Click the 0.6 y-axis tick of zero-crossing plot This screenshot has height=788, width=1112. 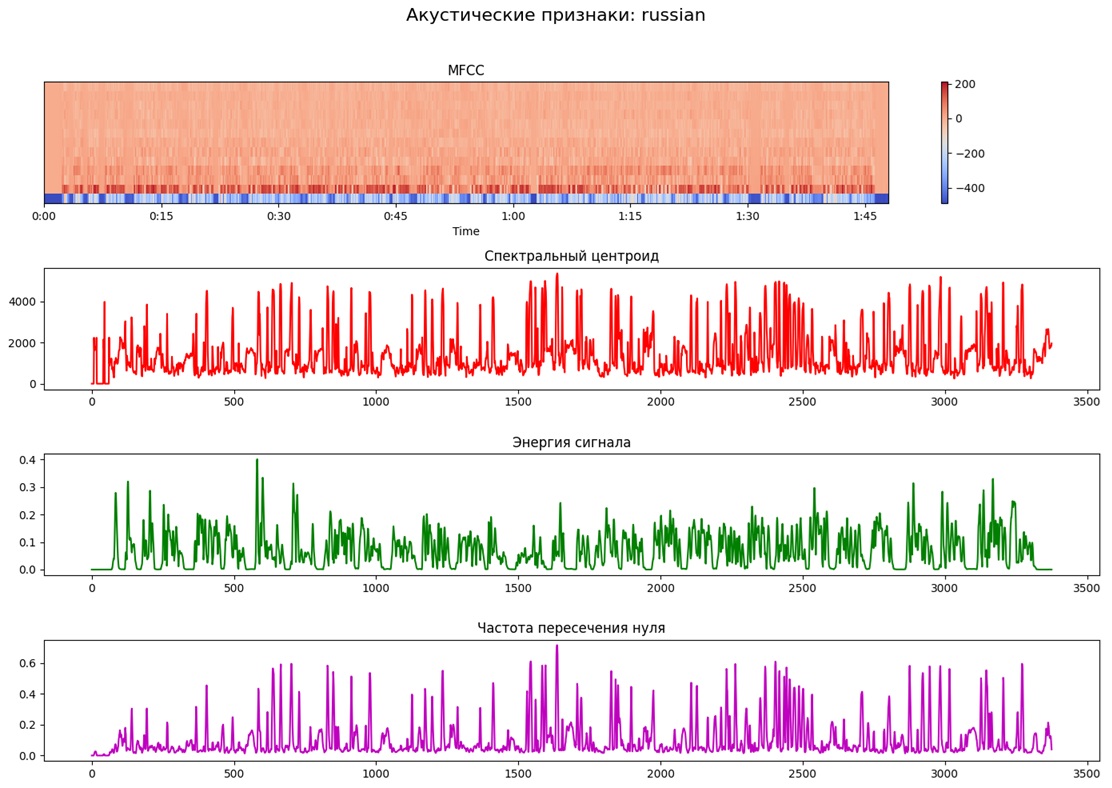(27, 664)
